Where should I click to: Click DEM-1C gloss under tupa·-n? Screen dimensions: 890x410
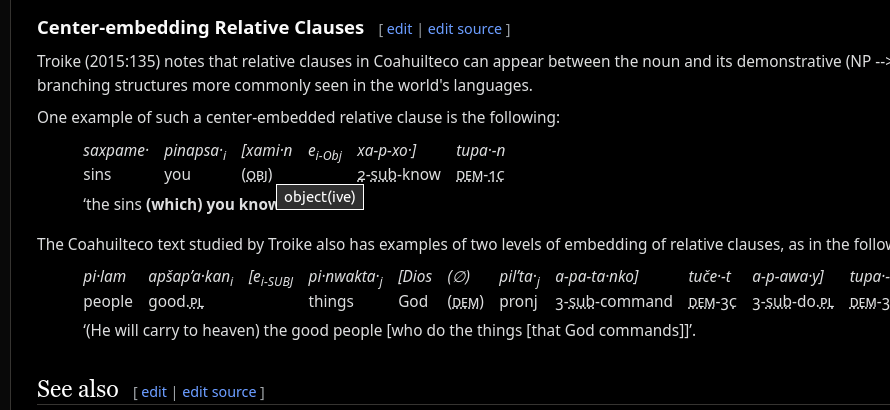(x=480, y=177)
